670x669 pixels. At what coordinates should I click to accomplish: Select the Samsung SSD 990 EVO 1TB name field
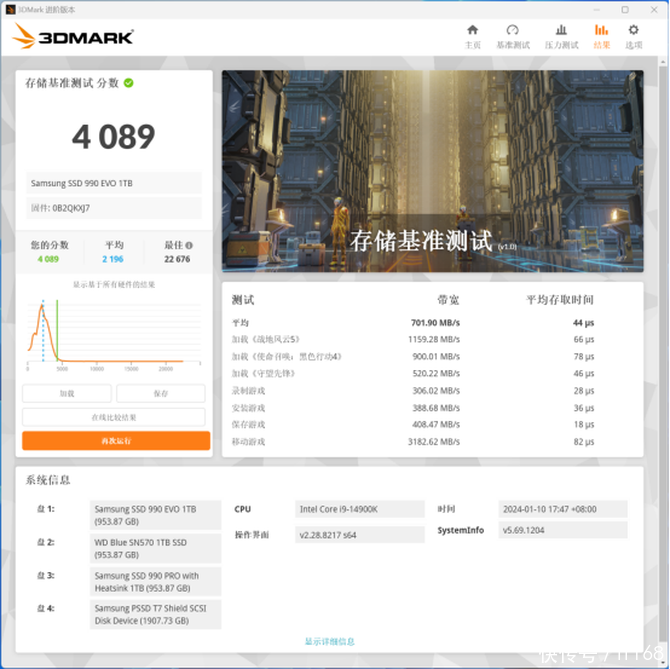[114, 183]
